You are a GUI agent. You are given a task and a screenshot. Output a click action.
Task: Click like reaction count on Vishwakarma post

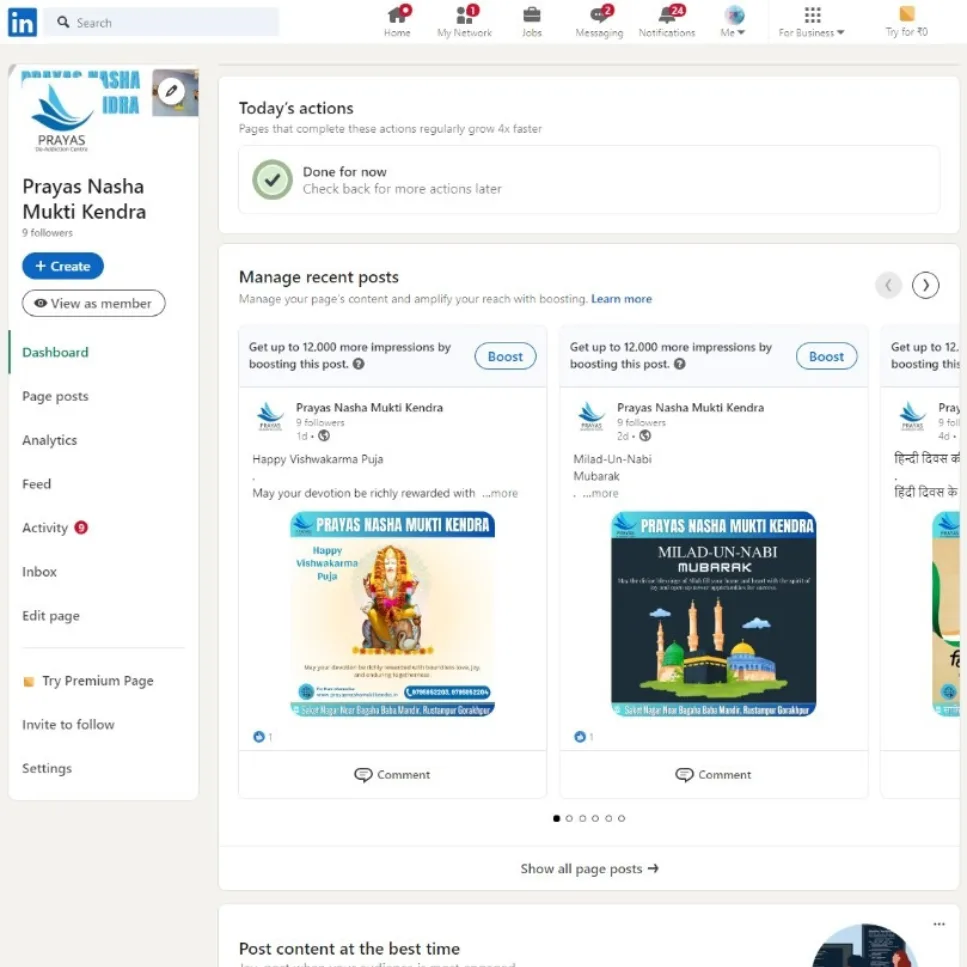point(263,736)
